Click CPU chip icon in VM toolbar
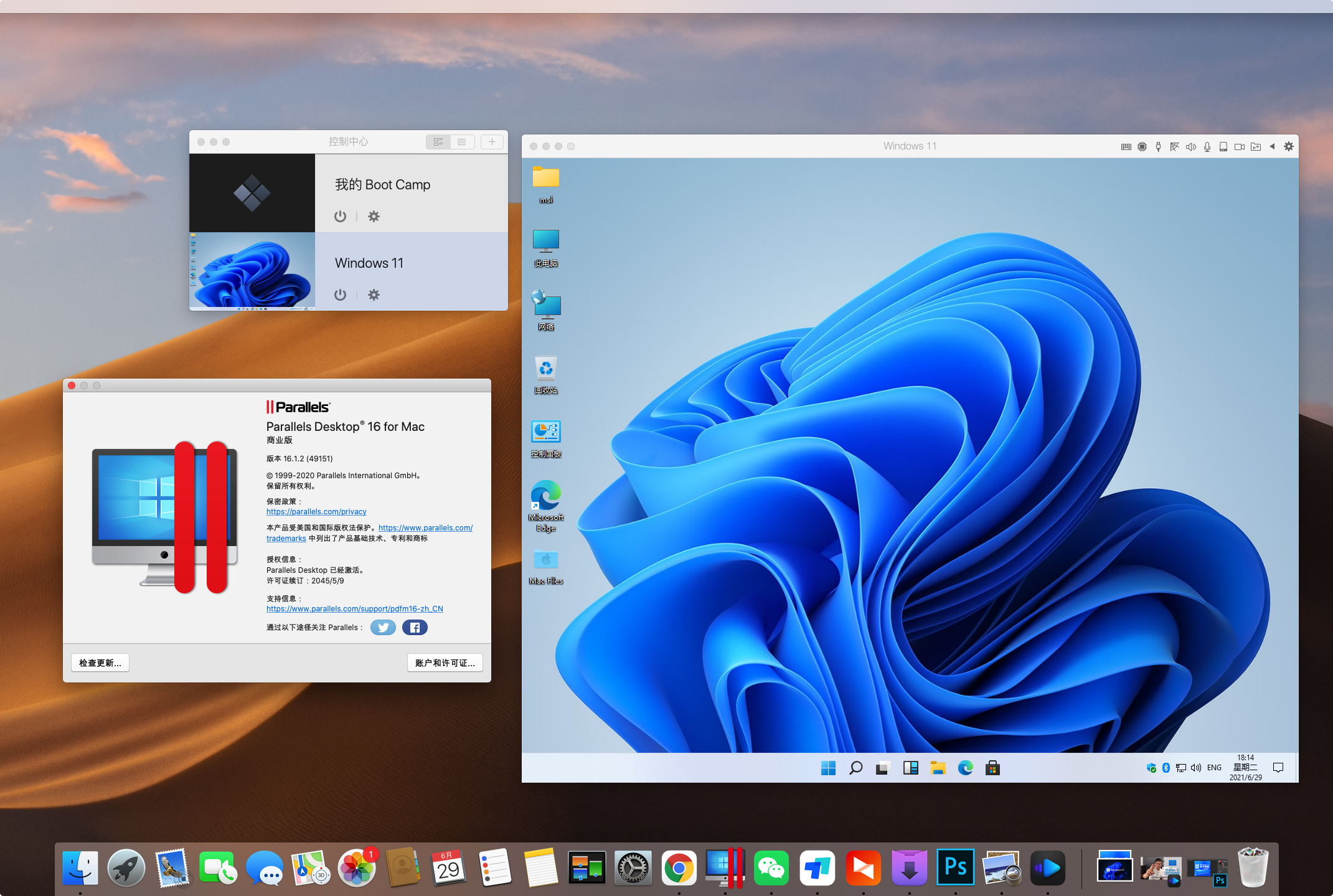Image resolution: width=1333 pixels, height=896 pixels. (x=1142, y=147)
